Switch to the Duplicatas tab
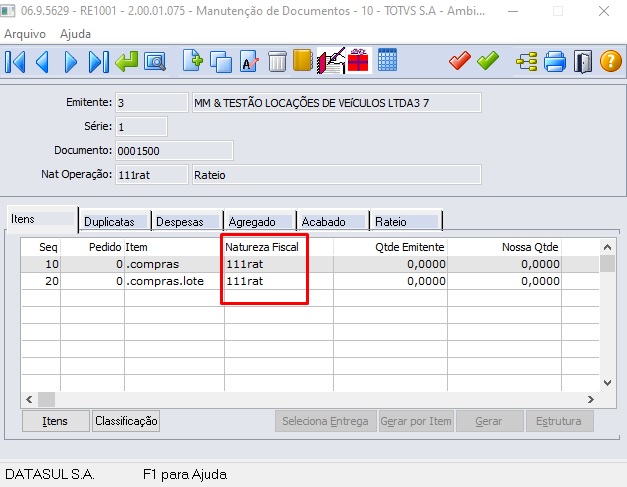This screenshot has width=627, height=487. point(115,222)
